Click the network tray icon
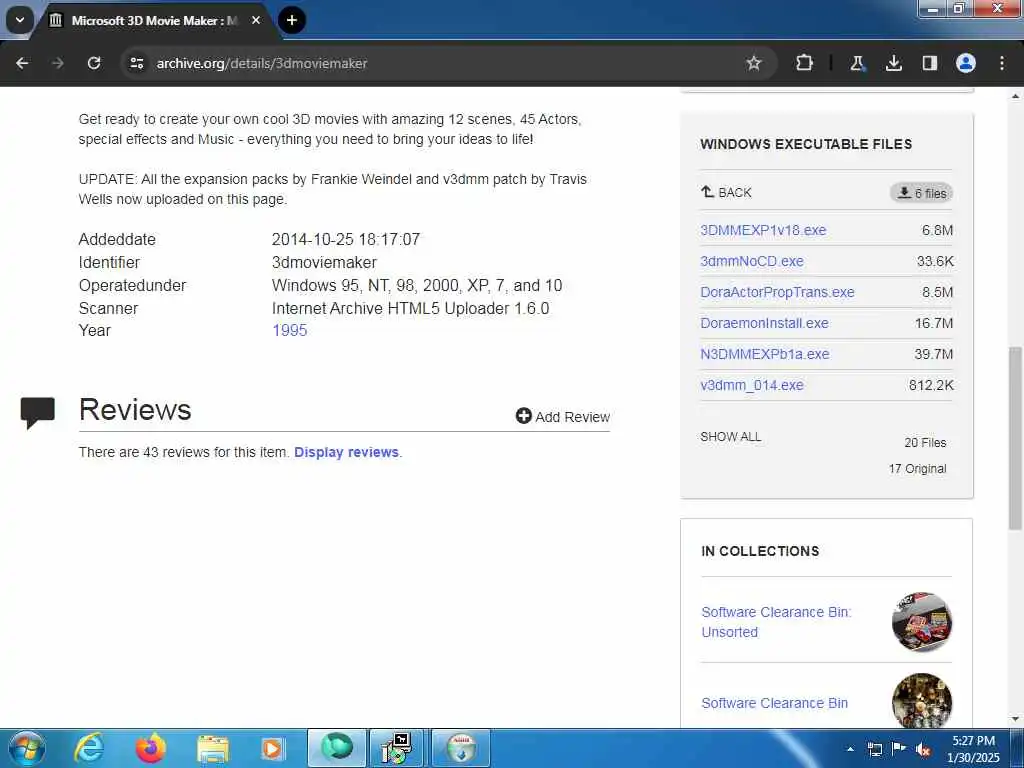1024x768 pixels. pos(875,749)
